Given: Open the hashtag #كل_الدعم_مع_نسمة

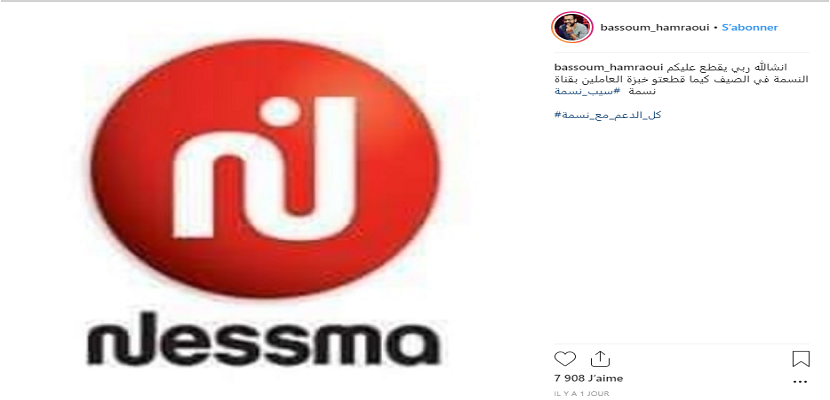Looking at the screenshot, I should point(608,115).
